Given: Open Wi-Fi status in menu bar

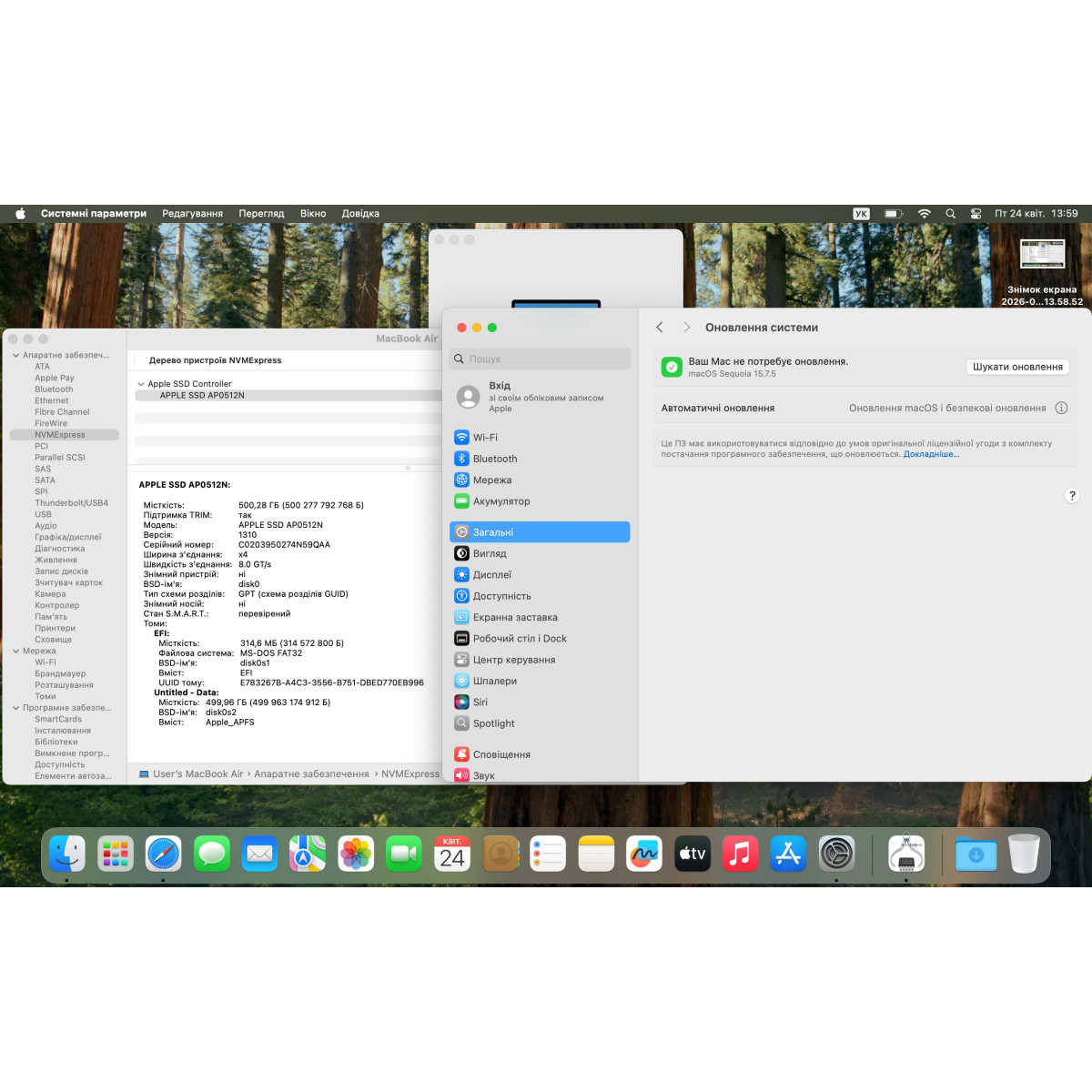Looking at the screenshot, I should click(925, 214).
